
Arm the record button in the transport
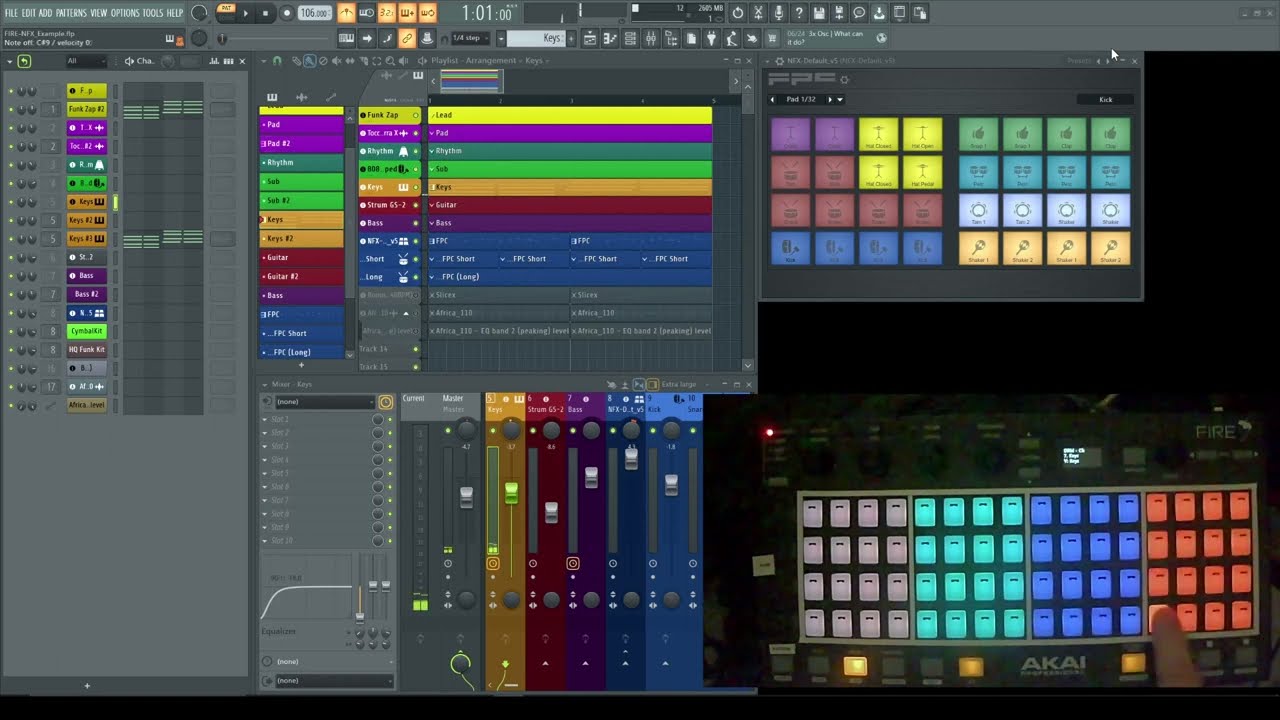286,13
